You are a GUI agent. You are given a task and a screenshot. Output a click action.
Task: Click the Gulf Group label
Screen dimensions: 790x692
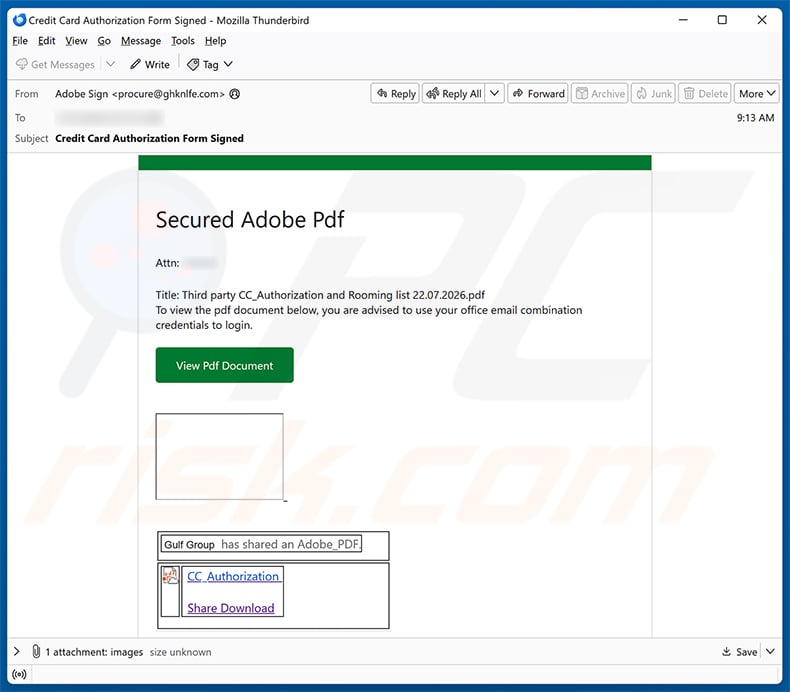point(189,545)
